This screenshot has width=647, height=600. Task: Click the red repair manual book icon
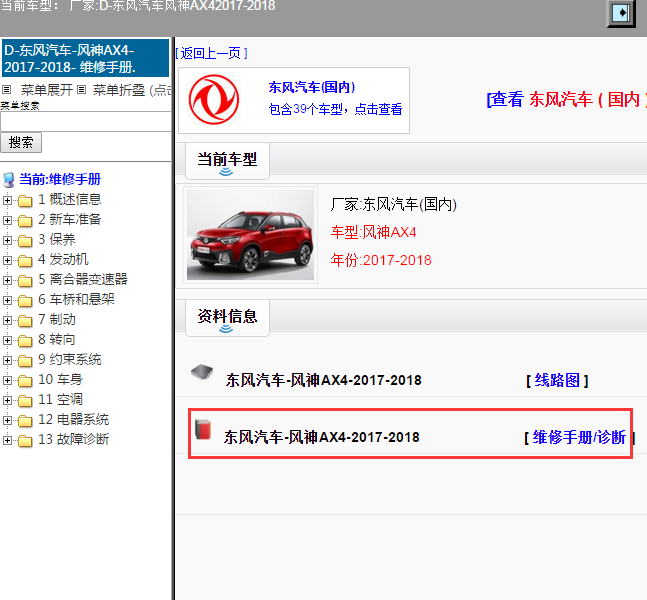click(203, 430)
